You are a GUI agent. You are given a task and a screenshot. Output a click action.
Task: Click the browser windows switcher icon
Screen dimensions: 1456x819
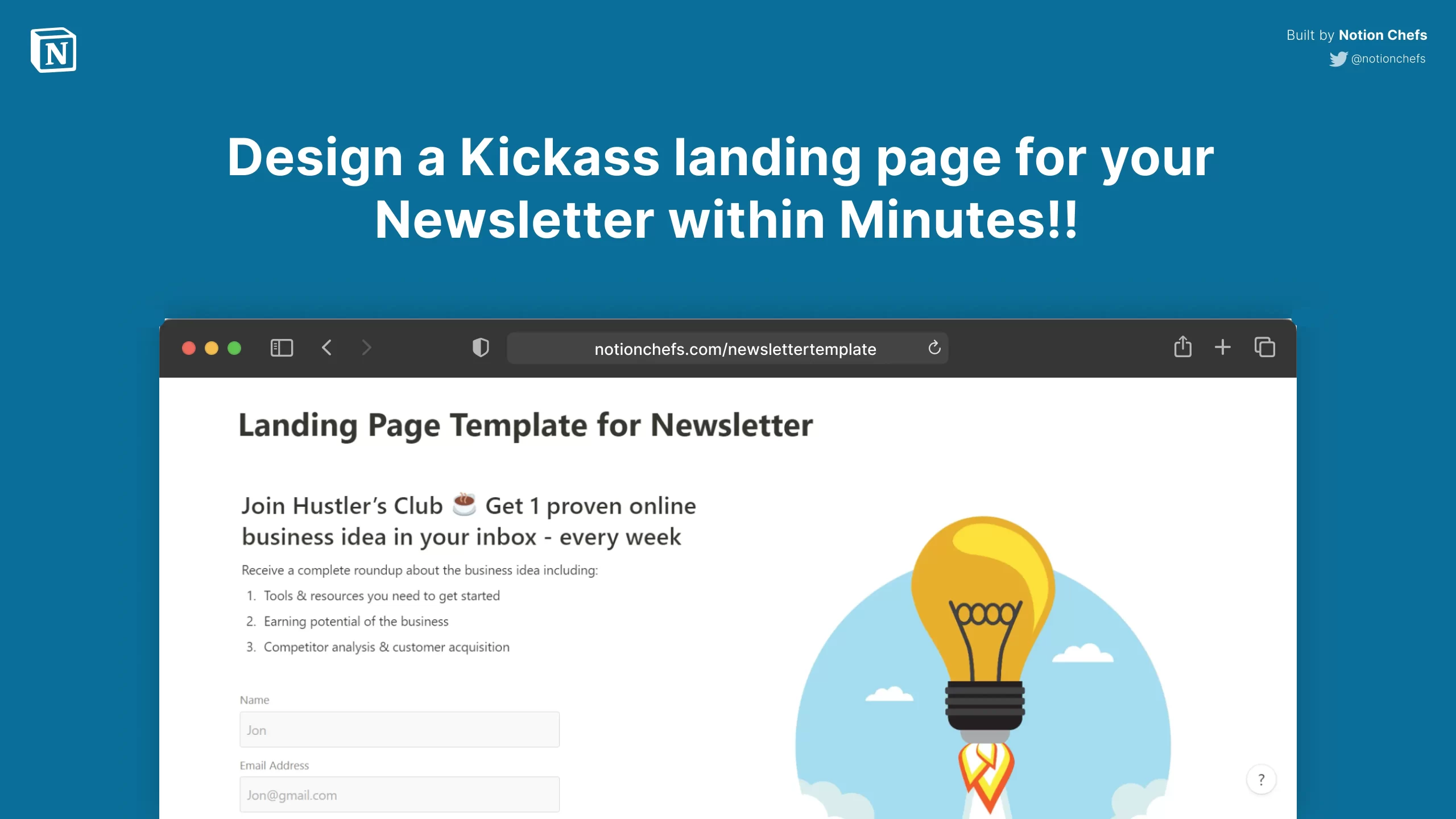click(1266, 347)
